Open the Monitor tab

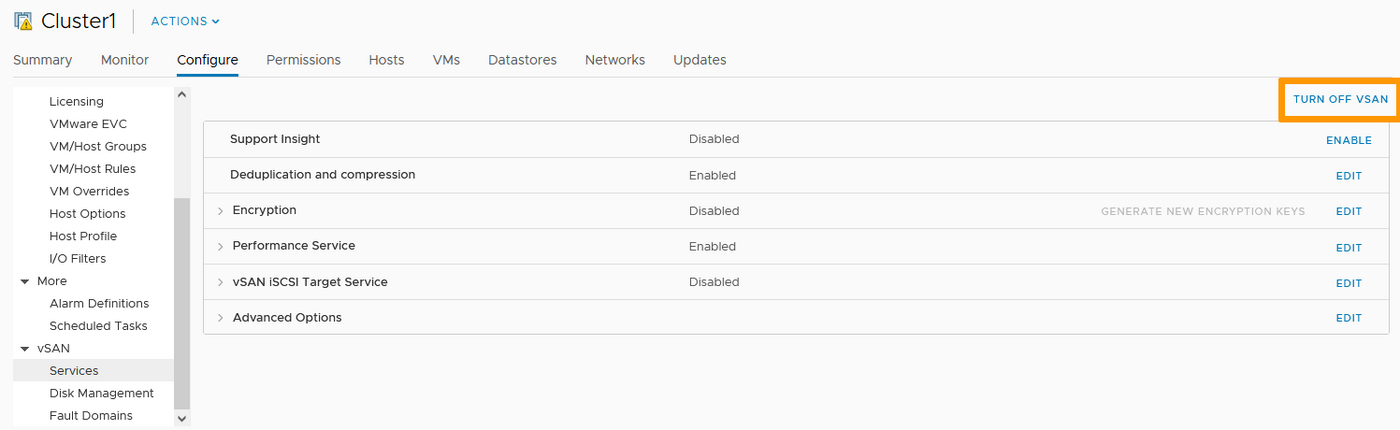coord(125,60)
